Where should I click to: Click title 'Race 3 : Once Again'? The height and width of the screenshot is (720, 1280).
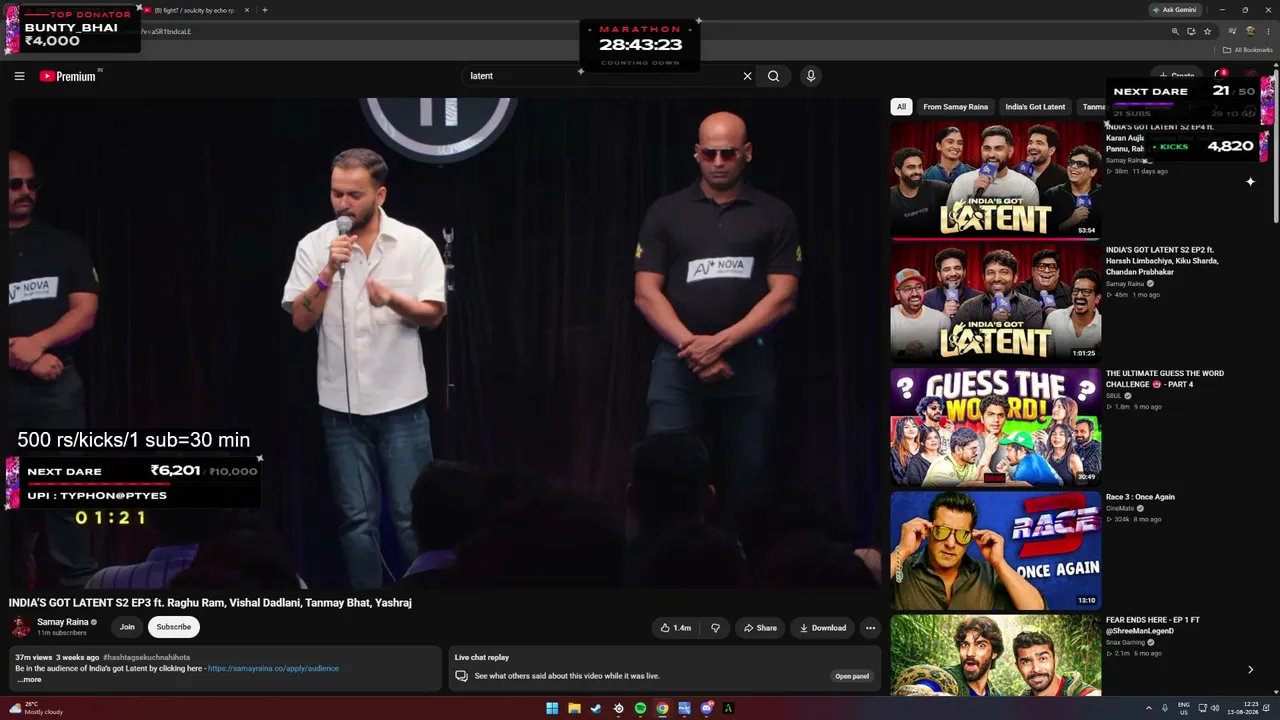click(1140, 497)
